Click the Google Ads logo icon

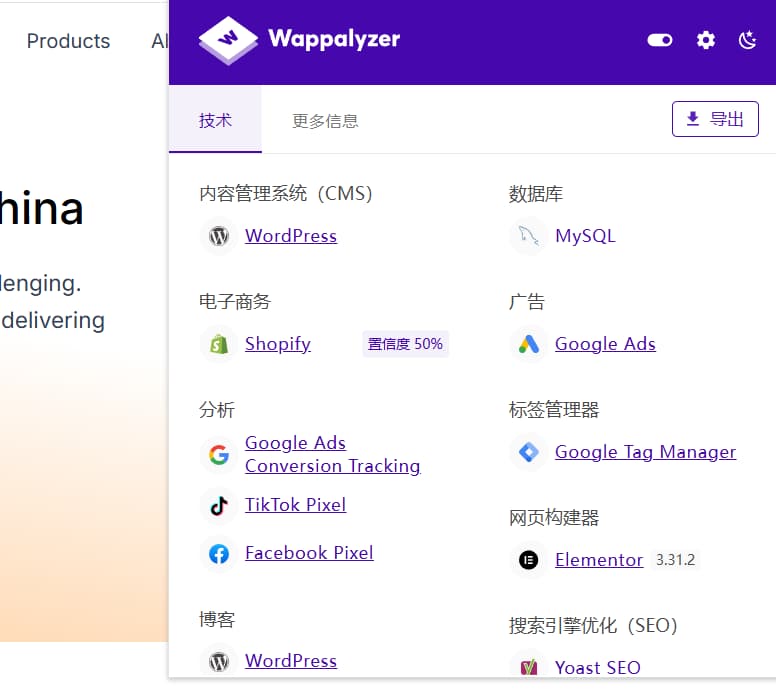click(x=529, y=344)
